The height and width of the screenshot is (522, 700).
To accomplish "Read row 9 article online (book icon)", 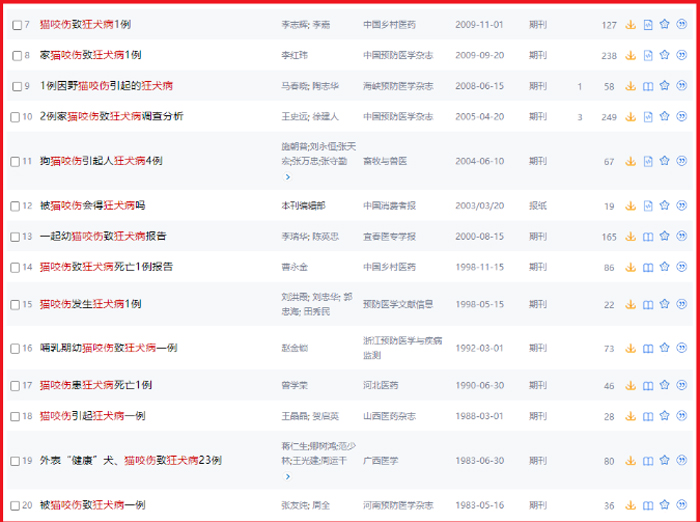I will (648, 87).
